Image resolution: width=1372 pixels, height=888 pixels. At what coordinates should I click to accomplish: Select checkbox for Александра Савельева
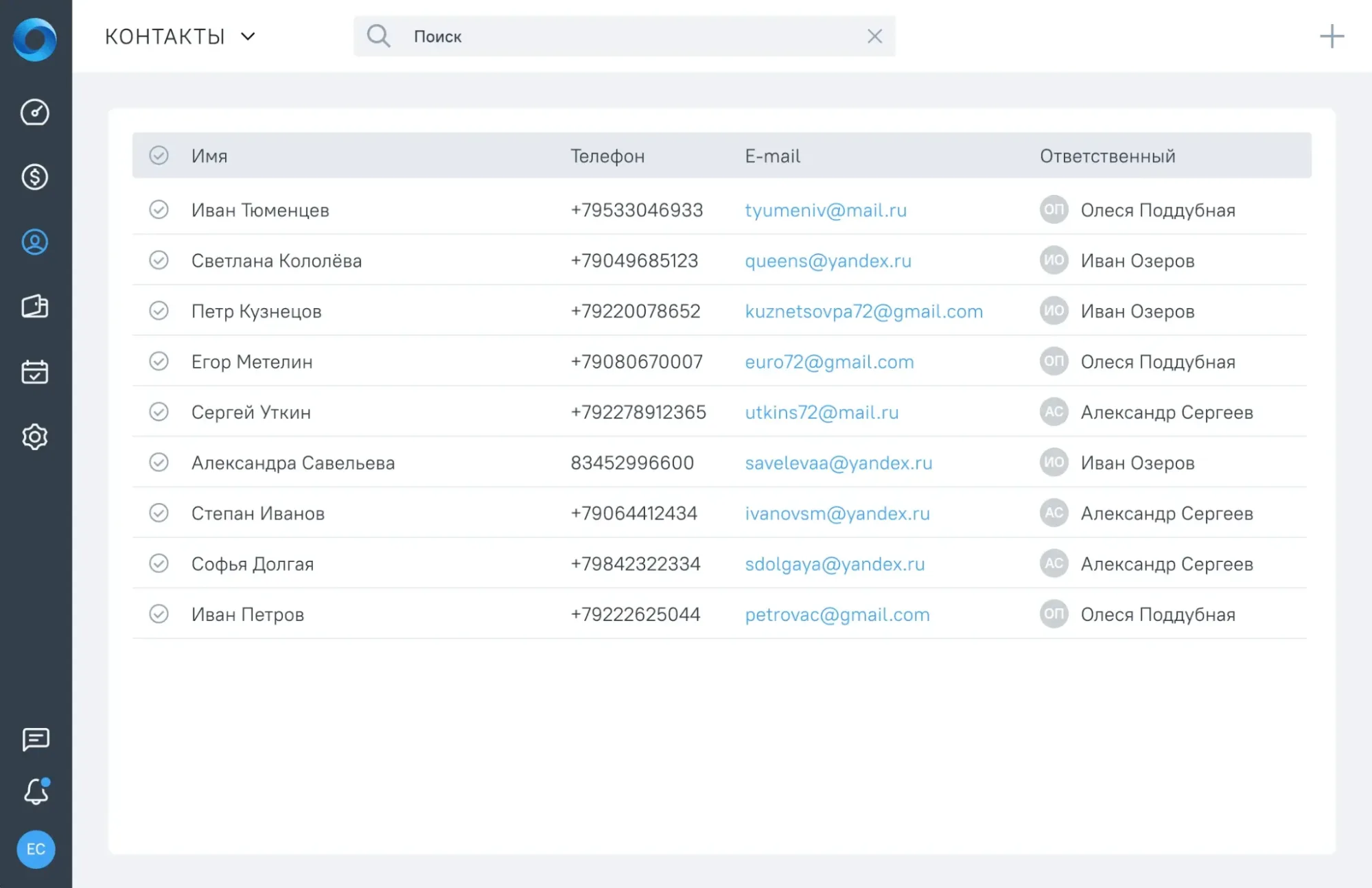click(x=159, y=463)
